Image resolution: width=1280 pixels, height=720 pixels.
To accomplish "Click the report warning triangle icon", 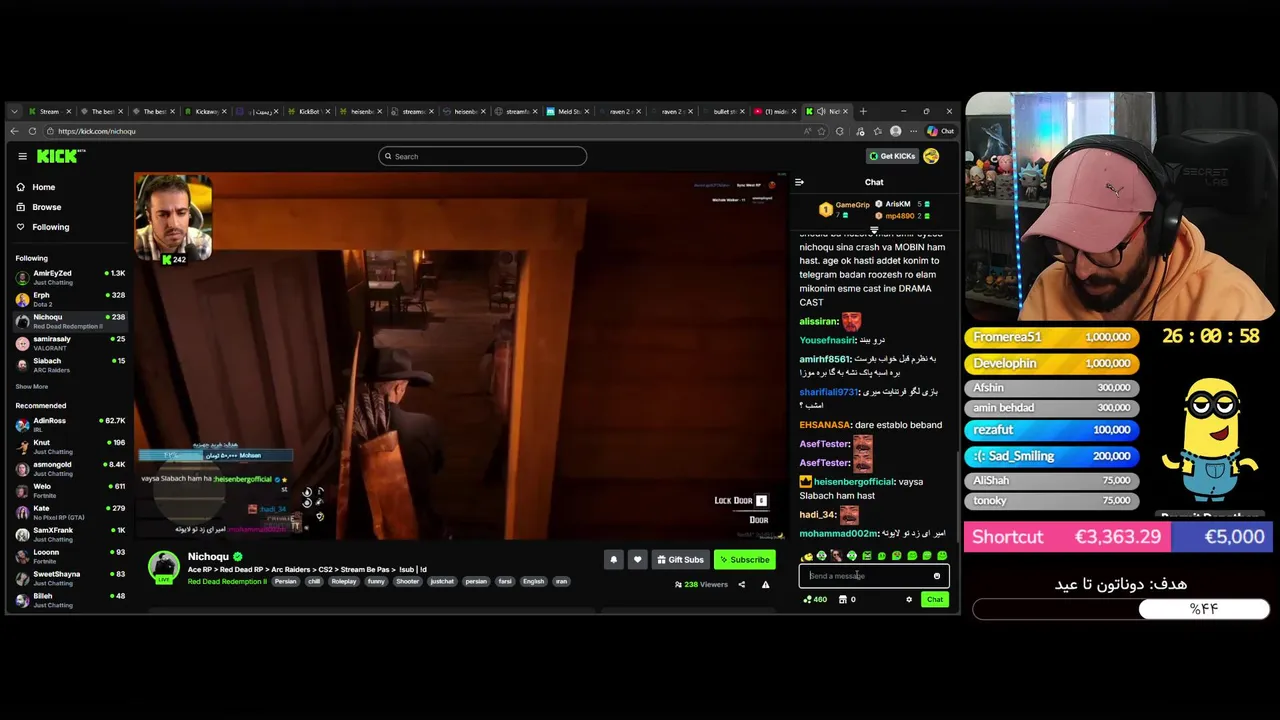I will click(x=765, y=584).
